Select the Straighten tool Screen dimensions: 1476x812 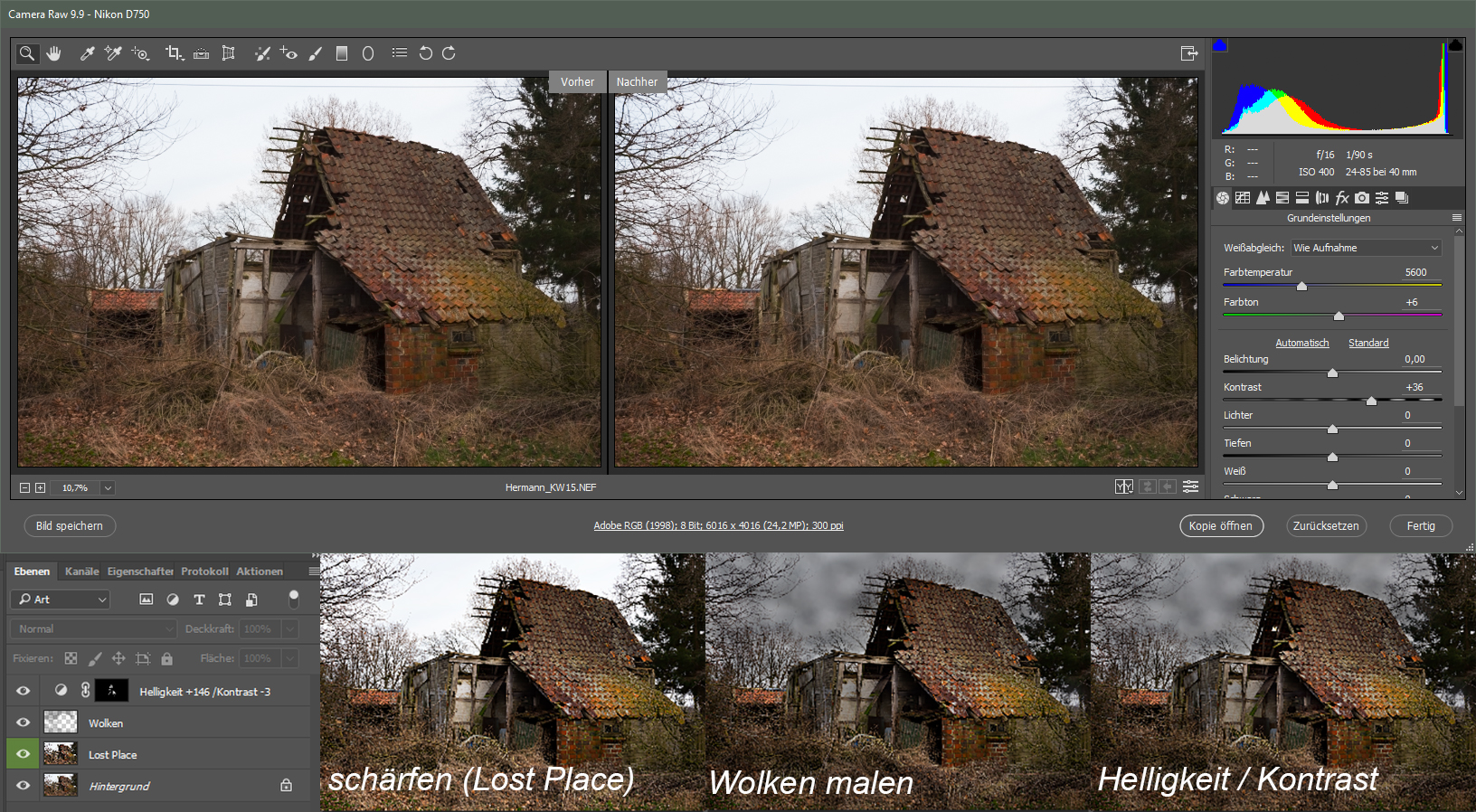click(202, 53)
